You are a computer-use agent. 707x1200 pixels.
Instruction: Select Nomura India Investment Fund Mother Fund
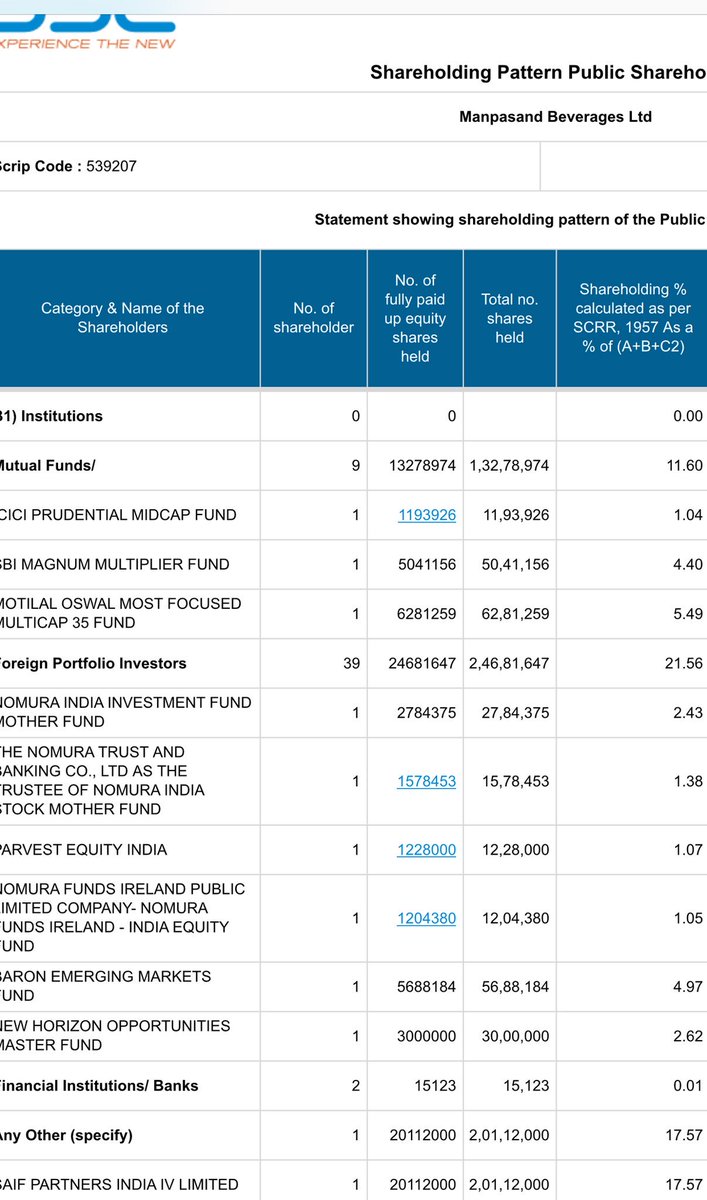click(126, 712)
